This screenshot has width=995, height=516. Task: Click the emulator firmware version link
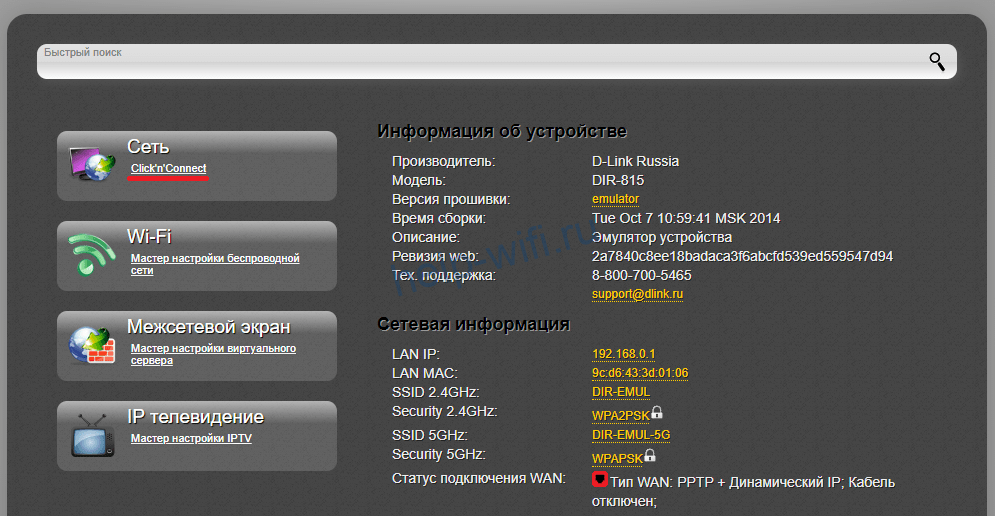[615, 199]
